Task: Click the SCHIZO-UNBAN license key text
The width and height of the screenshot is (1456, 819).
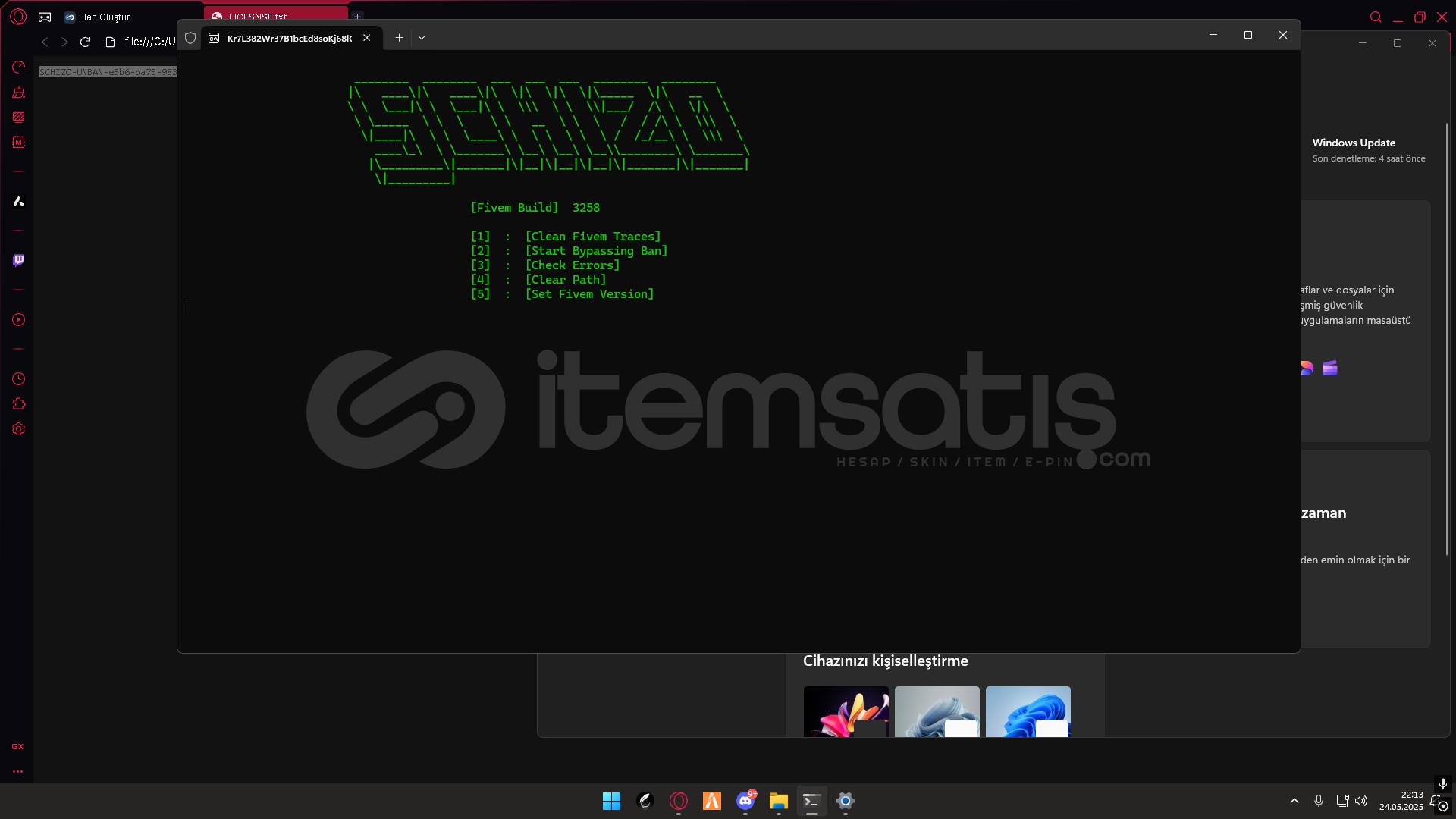Action: [108, 72]
